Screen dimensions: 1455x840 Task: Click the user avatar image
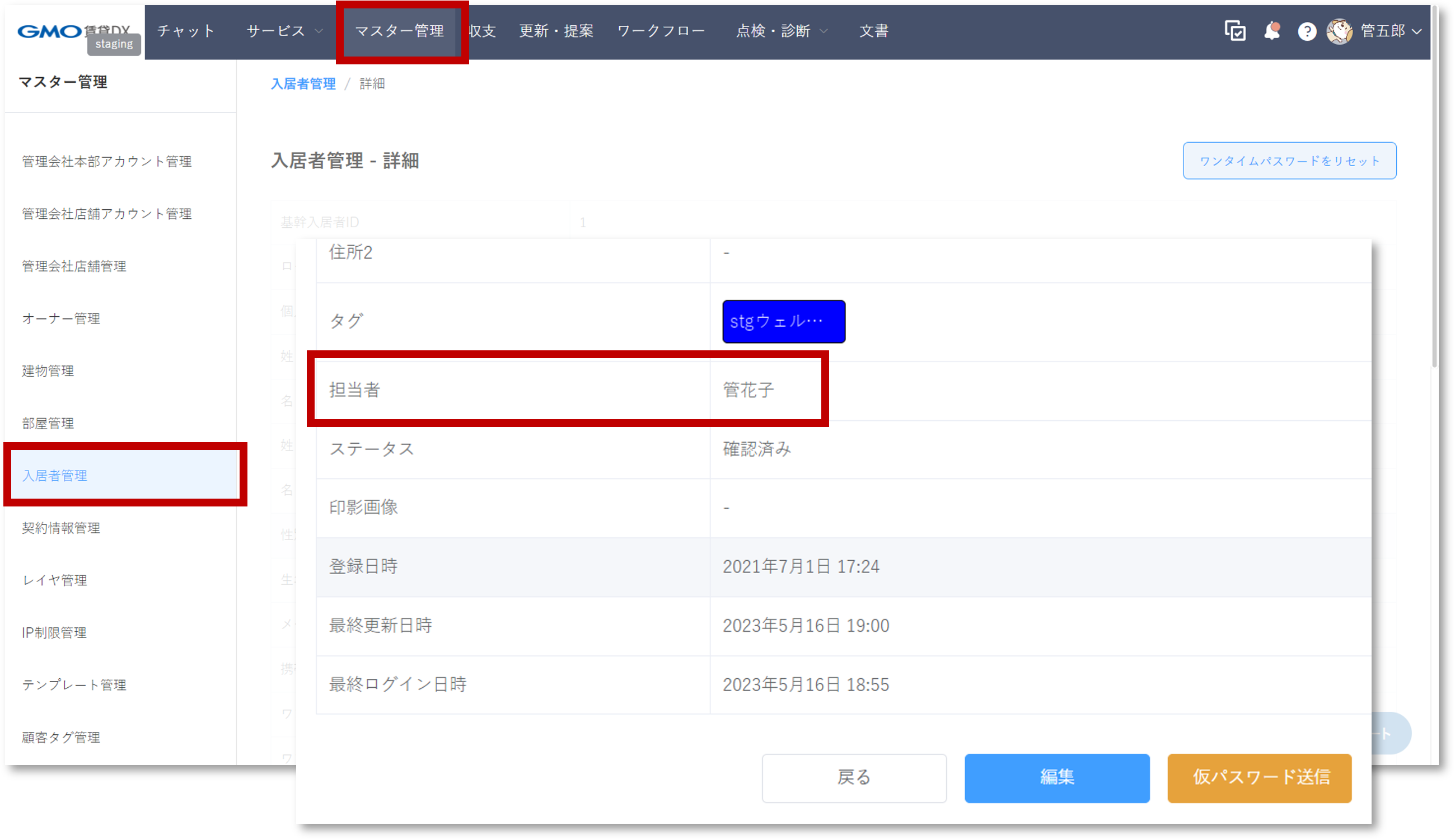tap(1339, 31)
